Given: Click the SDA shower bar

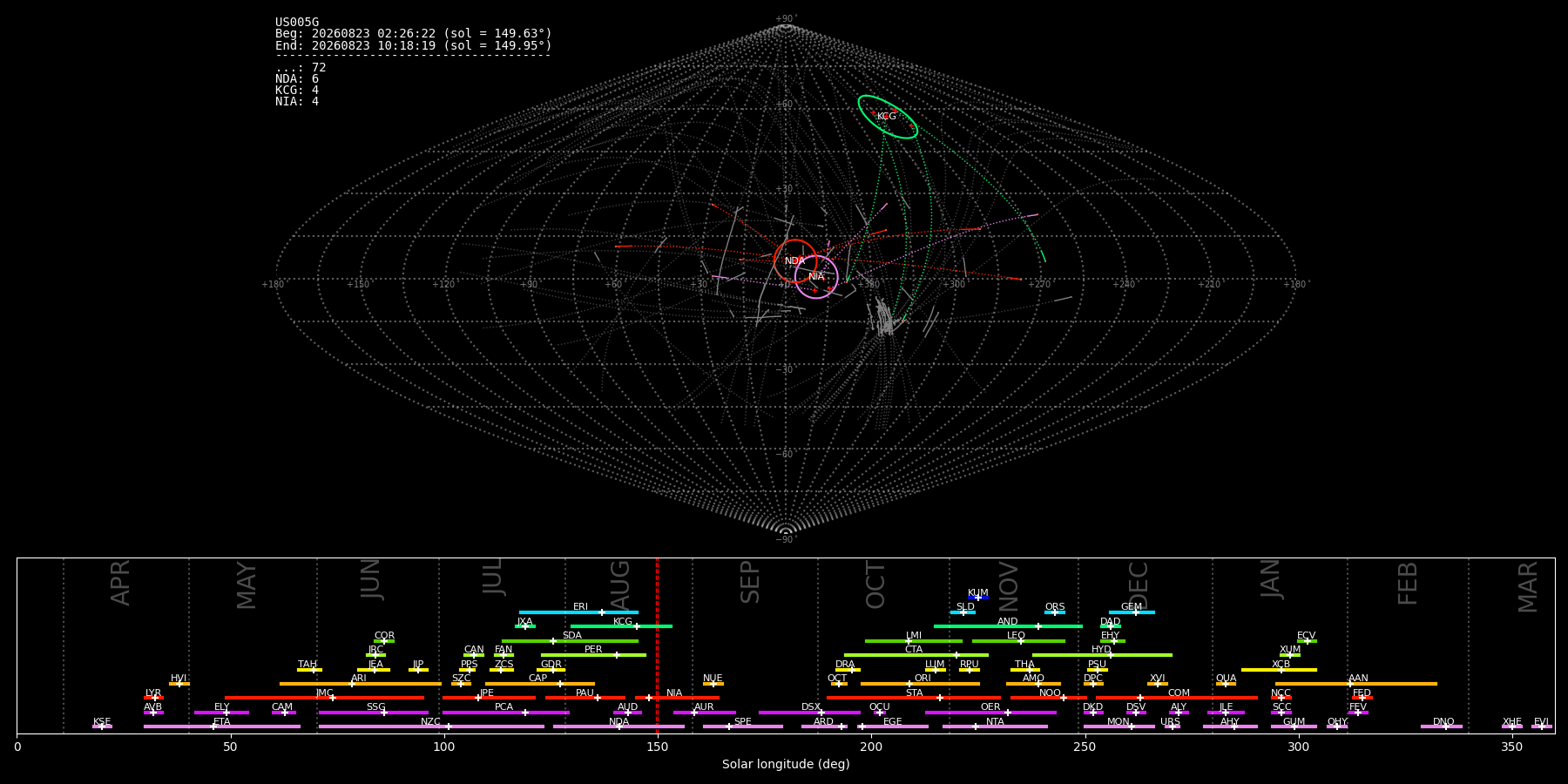Looking at the screenshot, I should pyautogui.click(x=570, y=641).
